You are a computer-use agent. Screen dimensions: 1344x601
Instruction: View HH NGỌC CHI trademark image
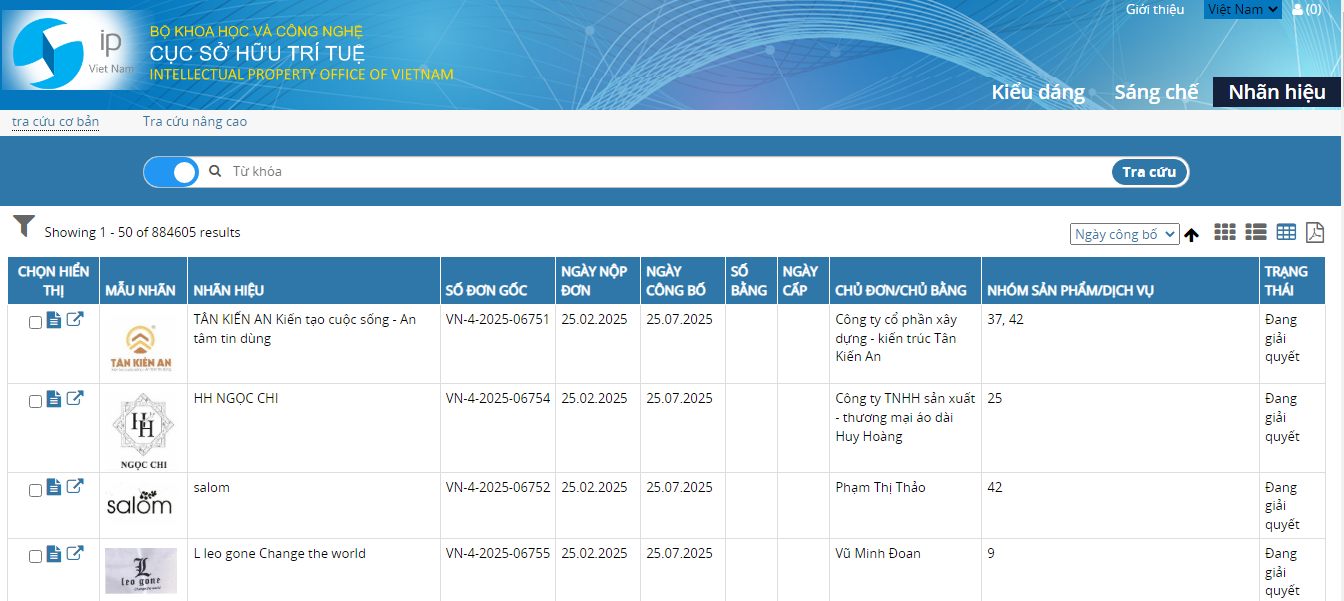point(144,430)
